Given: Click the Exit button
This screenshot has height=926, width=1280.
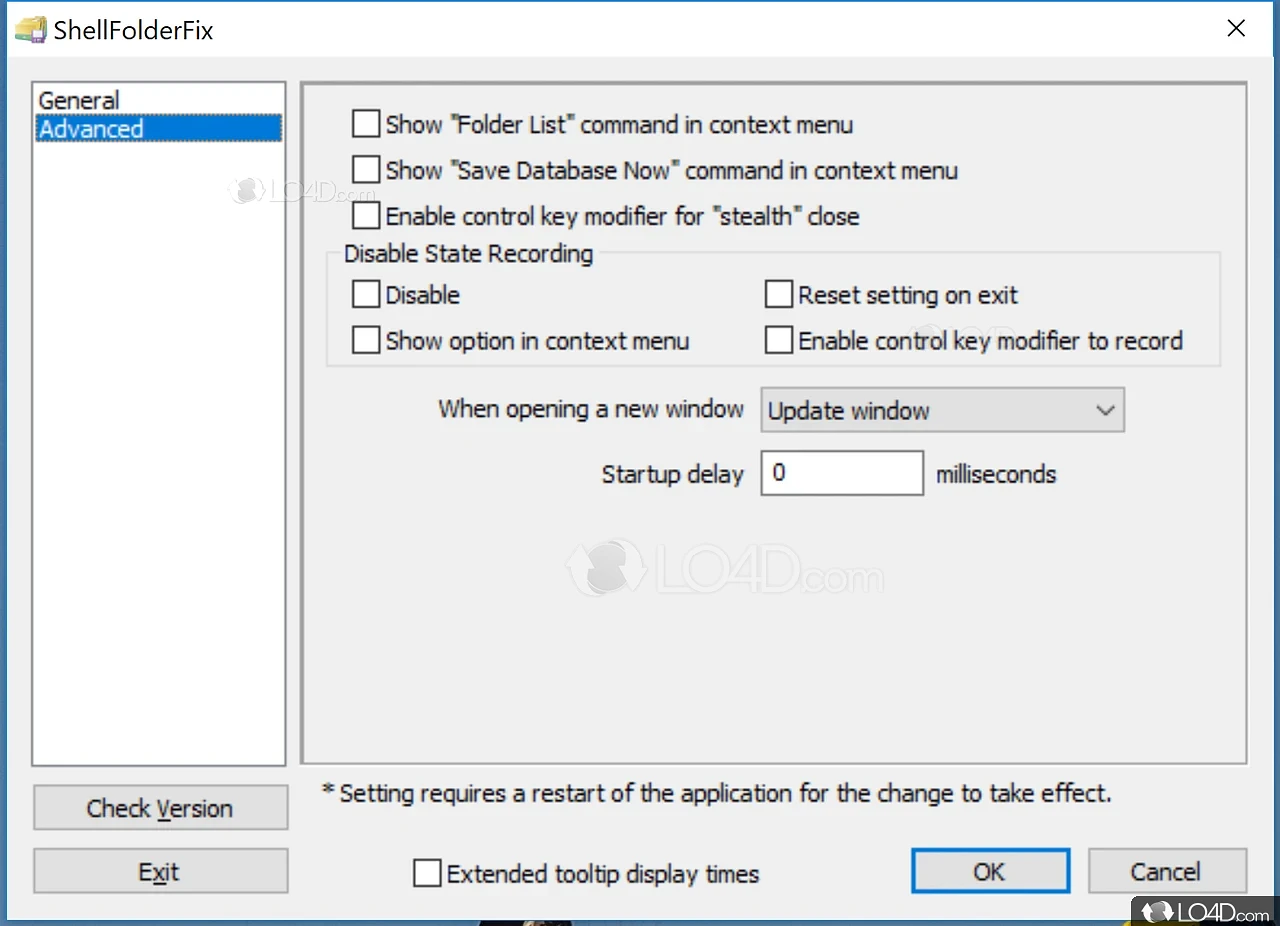Looking at the screenshot, I should click(160, 871).
